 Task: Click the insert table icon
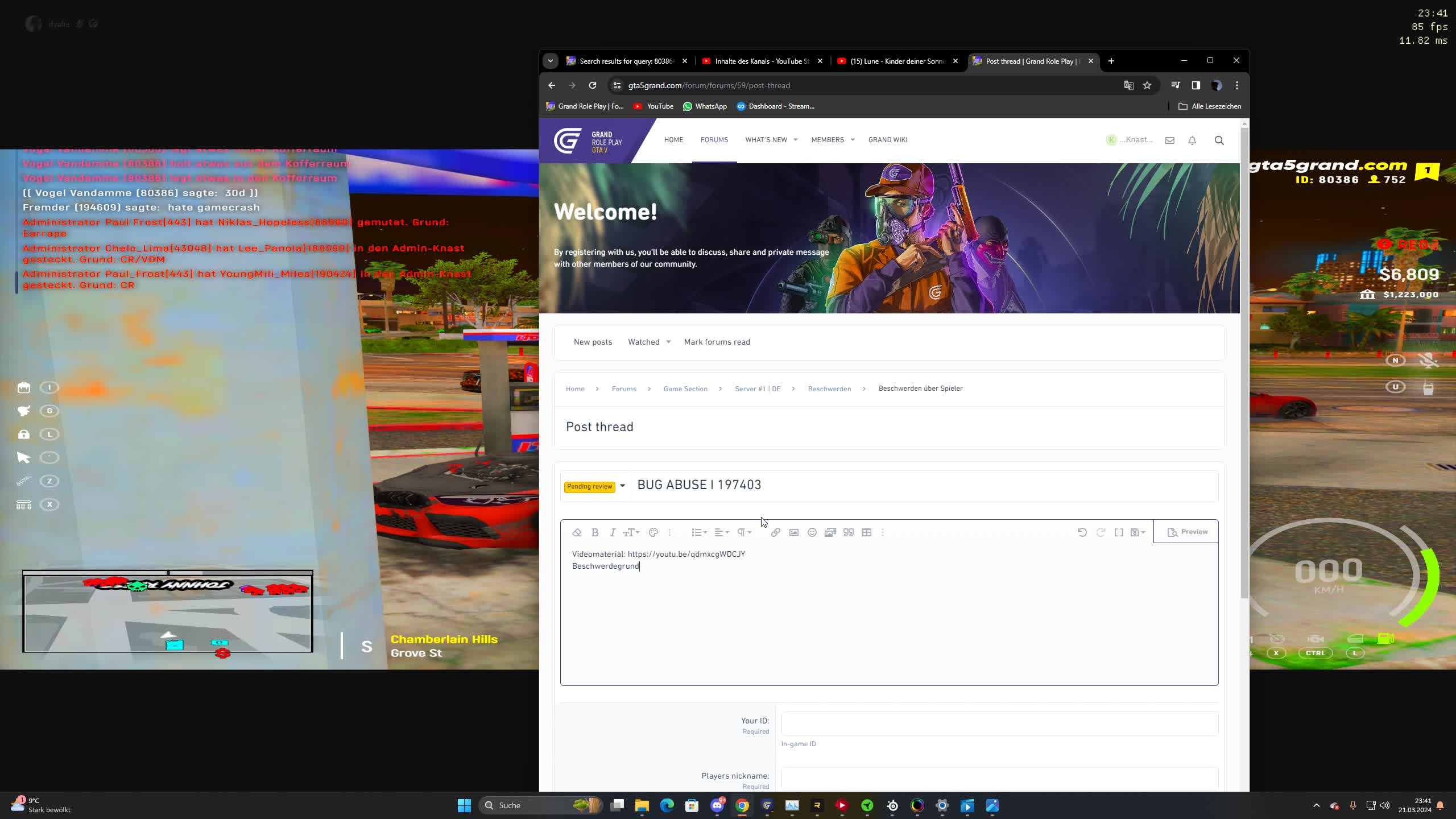pyautogui.click(x=867, y=532)
